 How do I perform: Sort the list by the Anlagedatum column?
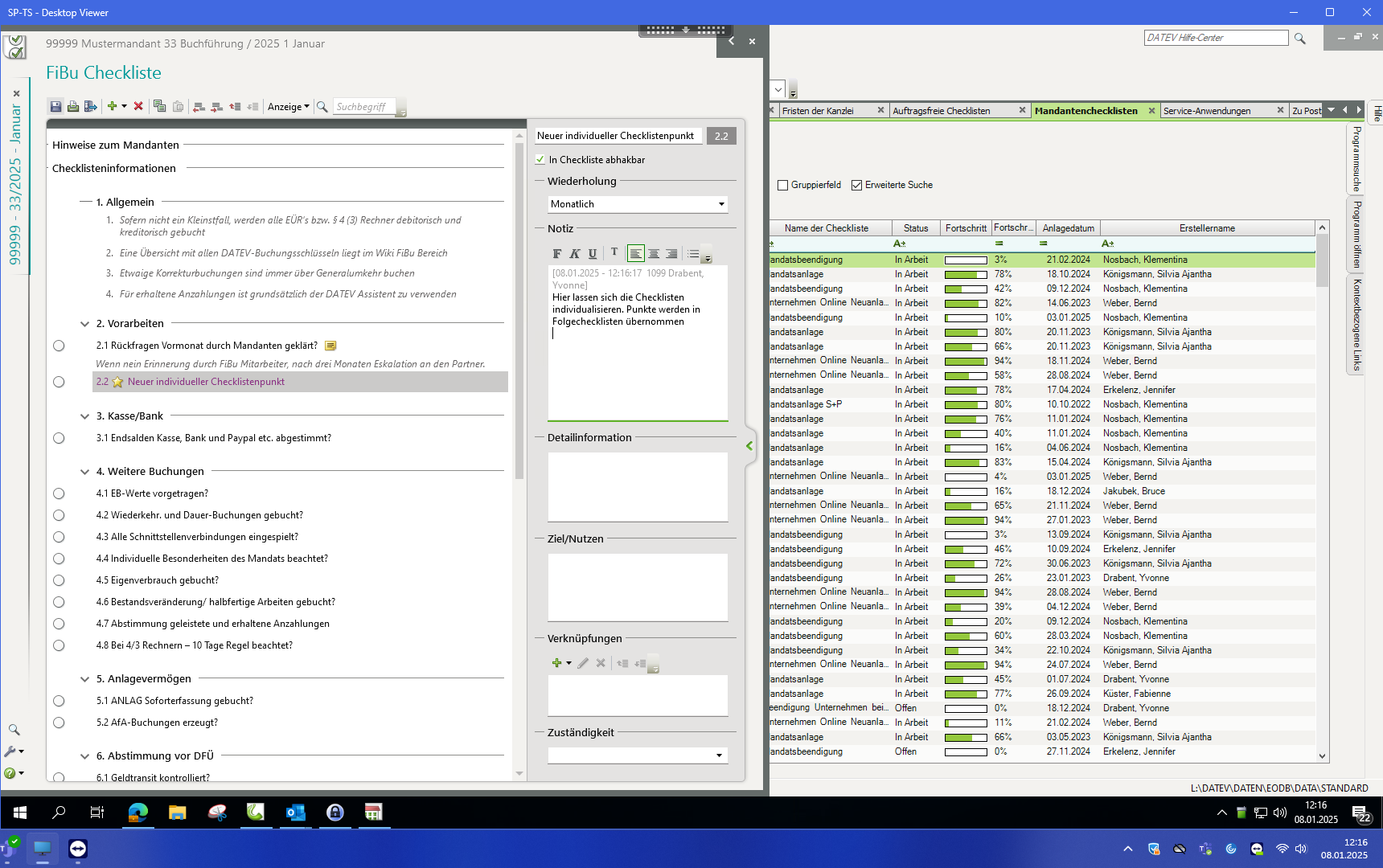coord(1068,228)
